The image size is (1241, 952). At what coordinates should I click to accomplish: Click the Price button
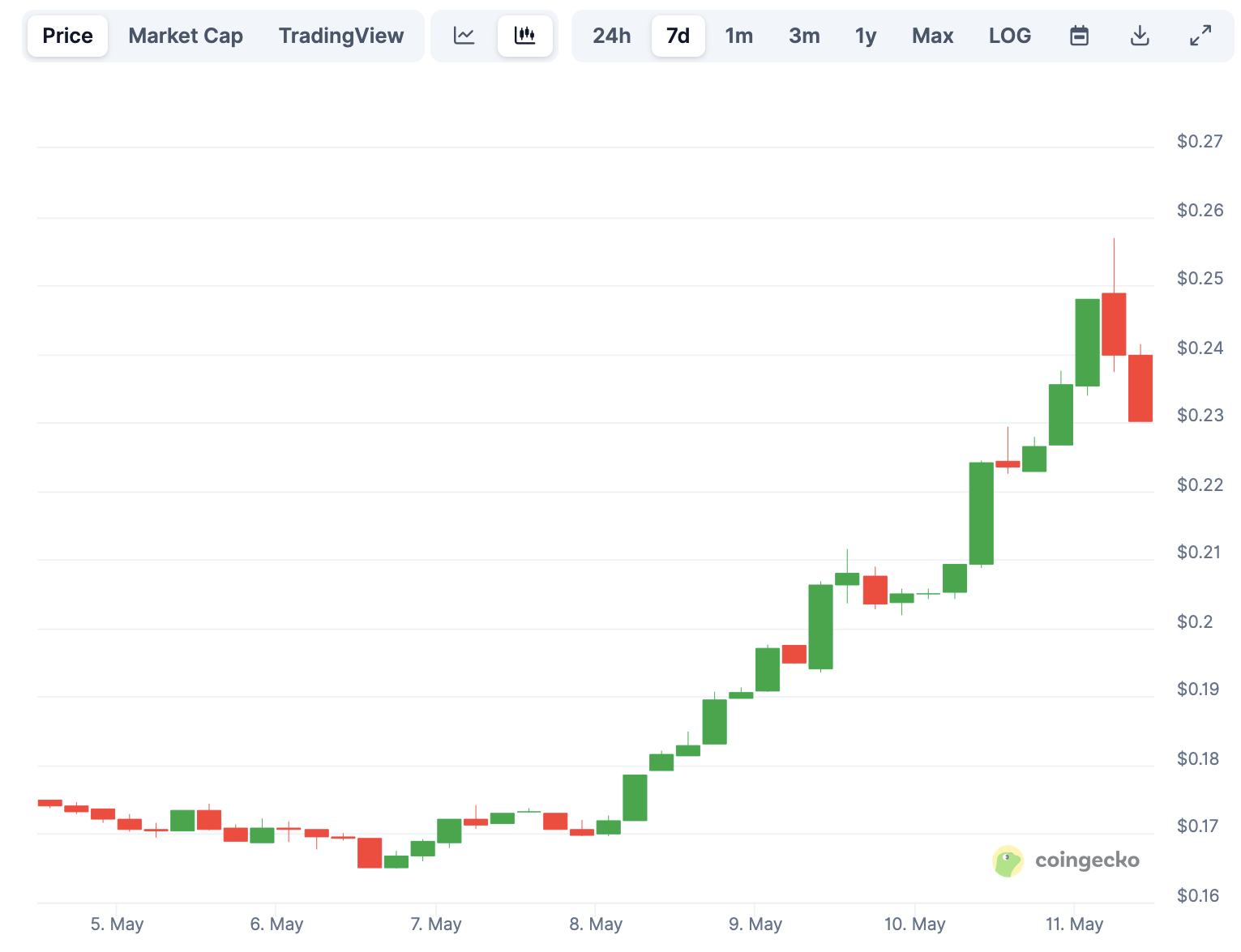pyautogui.click(x=67, y=36)
